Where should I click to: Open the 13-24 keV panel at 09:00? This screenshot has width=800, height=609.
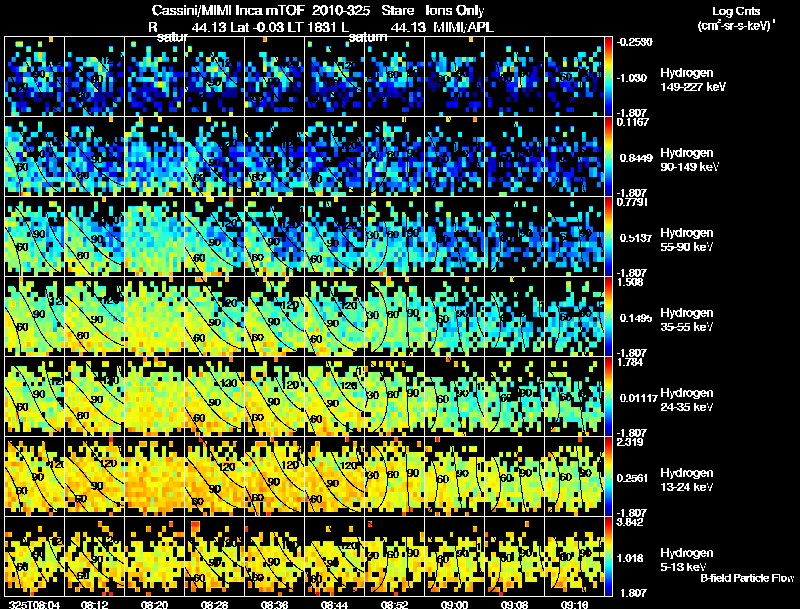(x=454, y=477)
